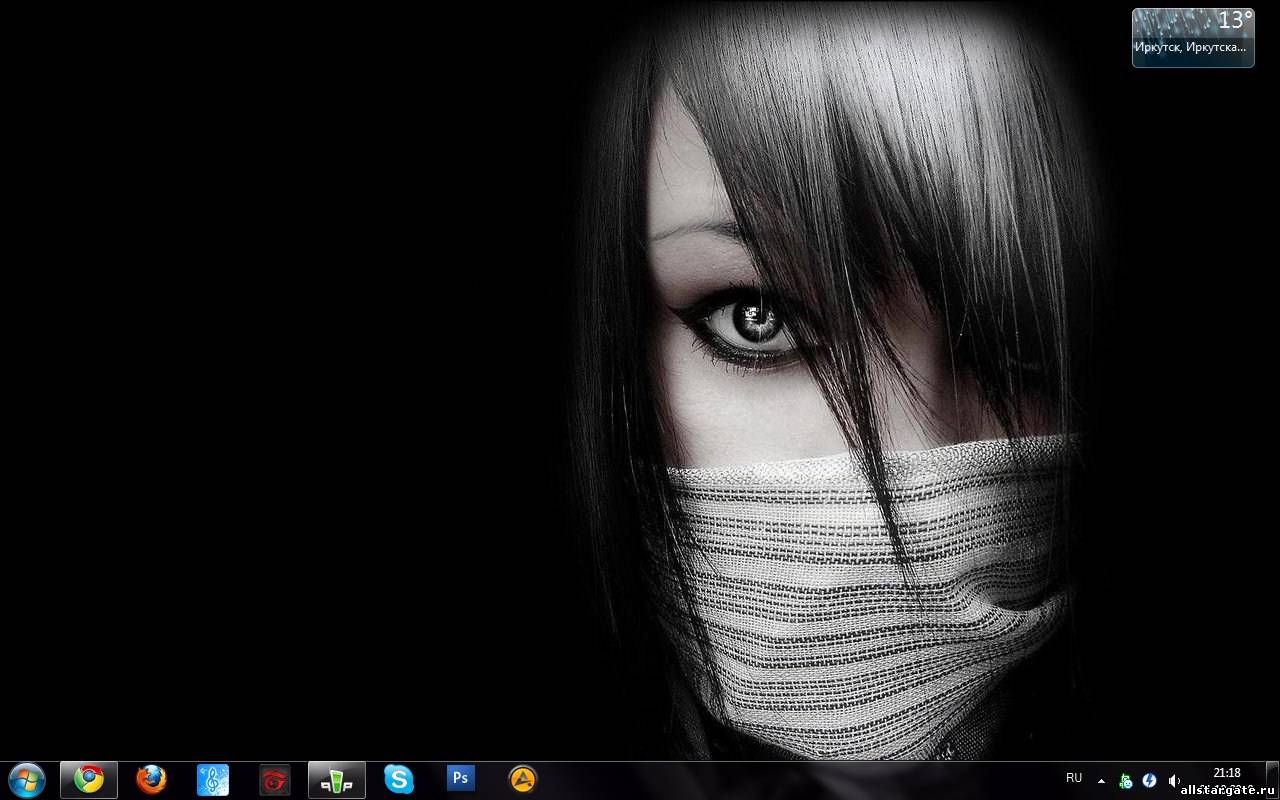Screen dimensions: 1280x800
Task: Open the blue lightning bolt tray icon
Action: [1150, 780]
